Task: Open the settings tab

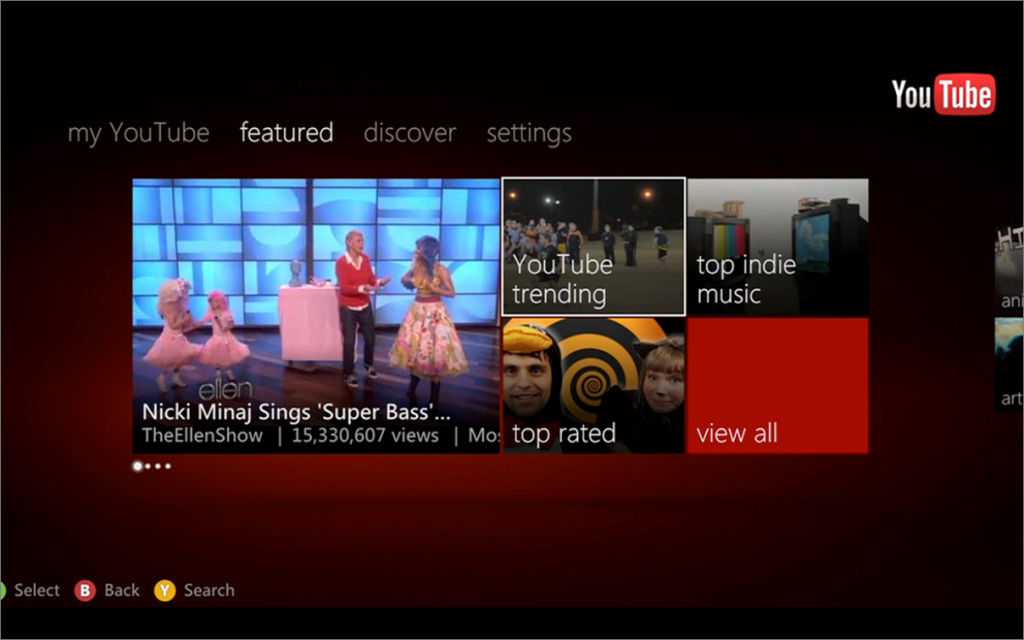Action: point(529,134)
